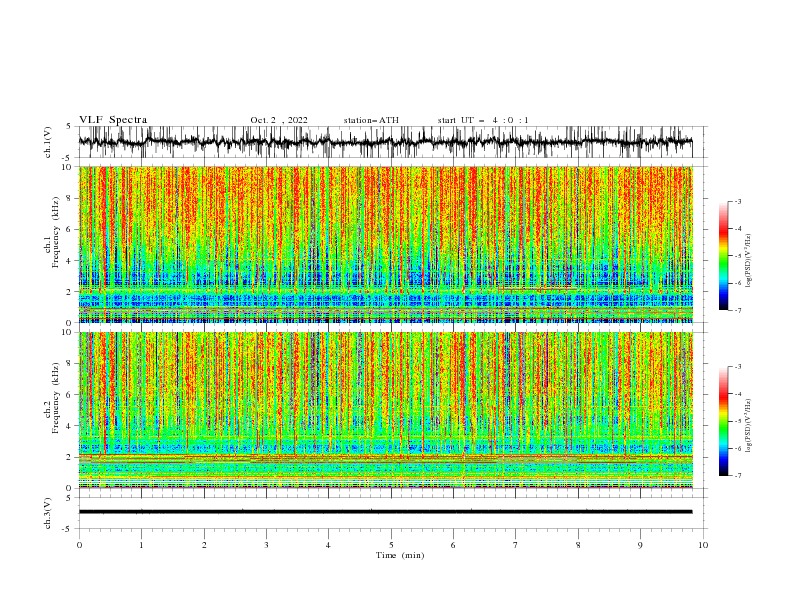Click the time axis tick label "1"
The image size is (792, 612).
141,545
